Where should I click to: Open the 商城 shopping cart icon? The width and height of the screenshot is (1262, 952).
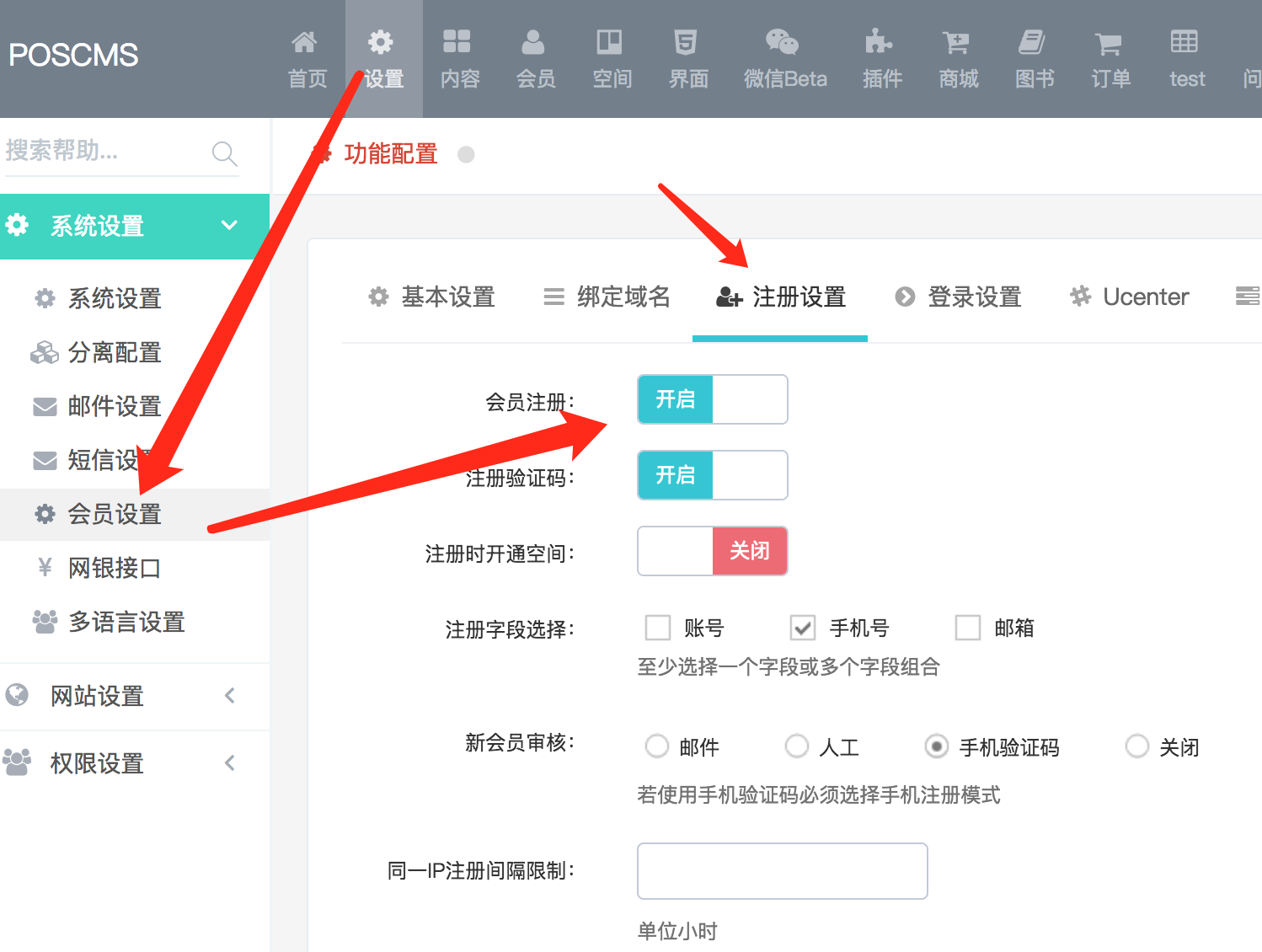pyautogui.click(x=955, y=42)
